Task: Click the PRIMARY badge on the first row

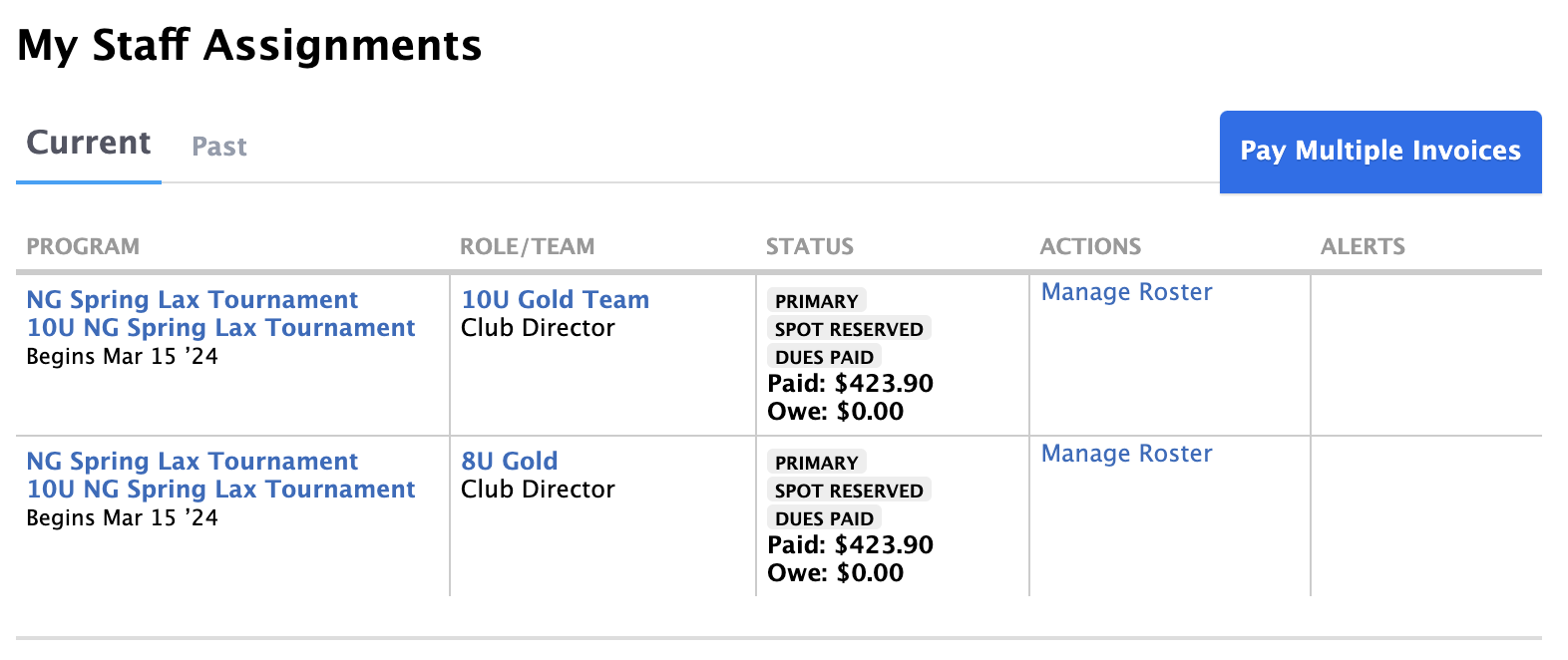Action: click(815, 300)
